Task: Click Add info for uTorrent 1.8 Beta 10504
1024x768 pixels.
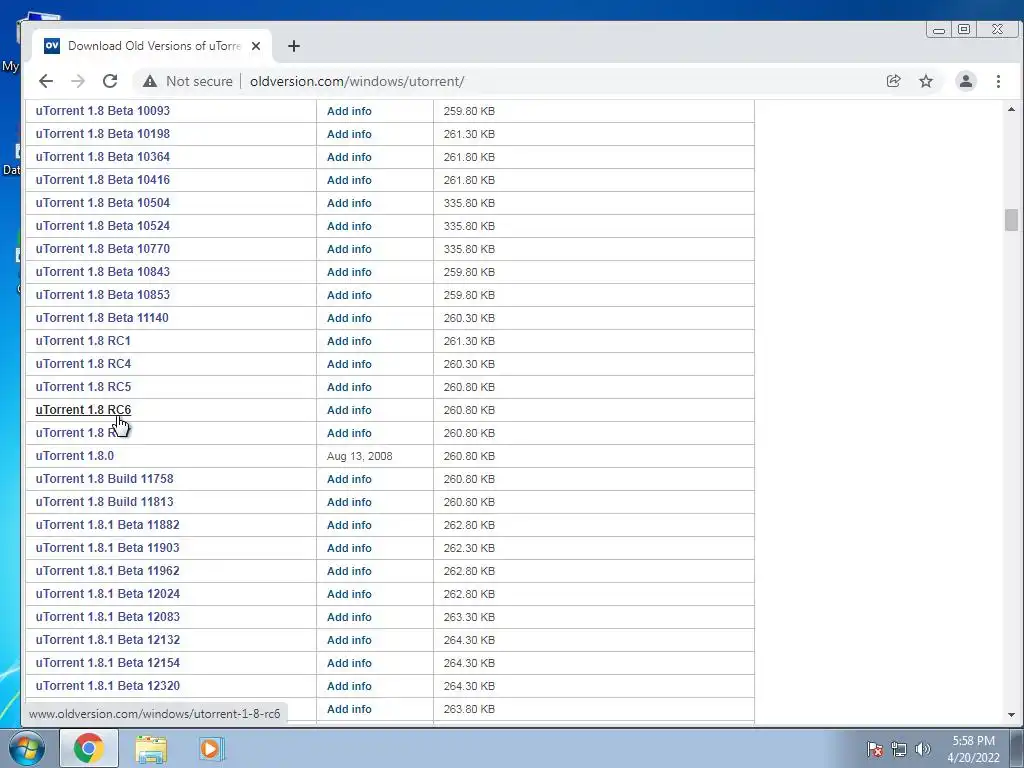Action: click(349, 203)
